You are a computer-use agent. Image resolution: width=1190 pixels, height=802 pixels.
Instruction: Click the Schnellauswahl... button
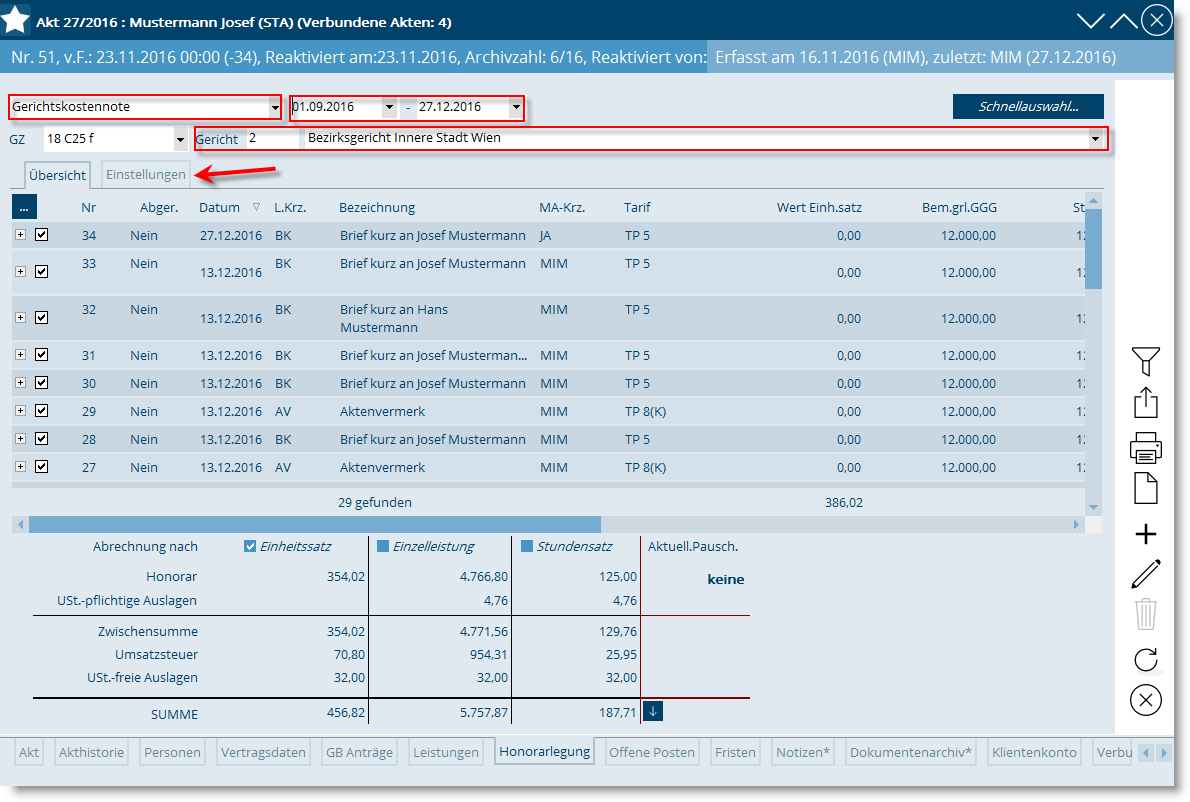(x=1028, y=106)
